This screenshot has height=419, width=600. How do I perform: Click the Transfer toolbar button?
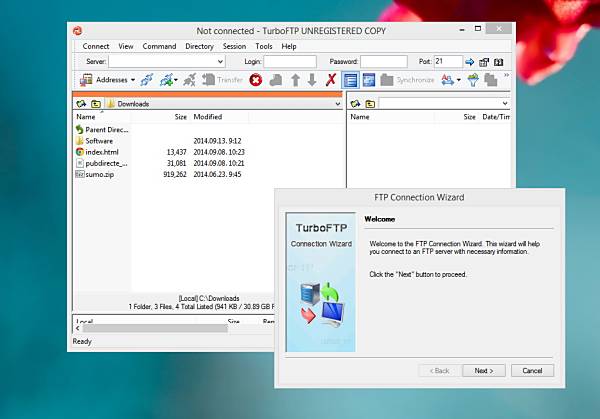pos(222,80)
